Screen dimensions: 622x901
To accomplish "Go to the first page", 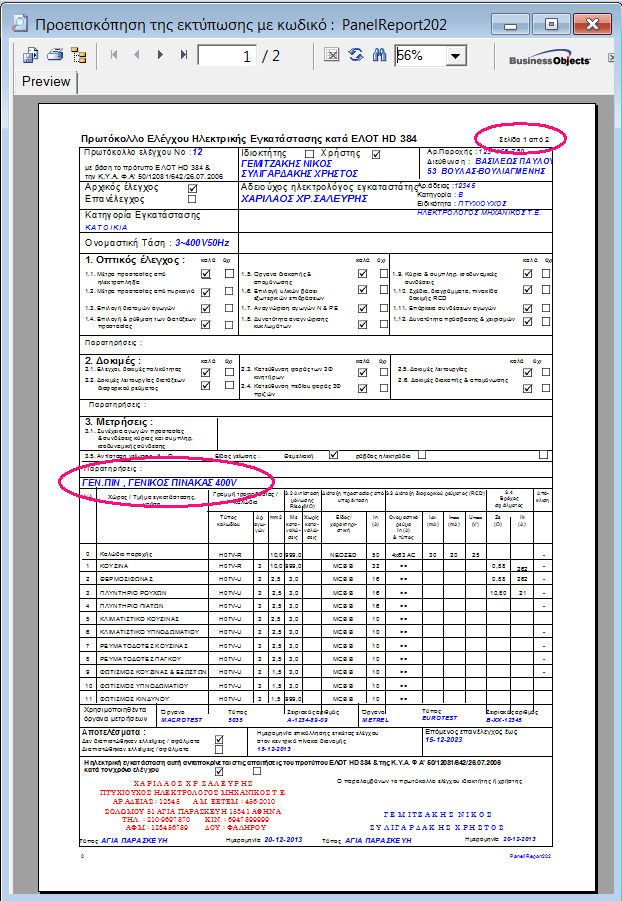I will tap(114, 56).
